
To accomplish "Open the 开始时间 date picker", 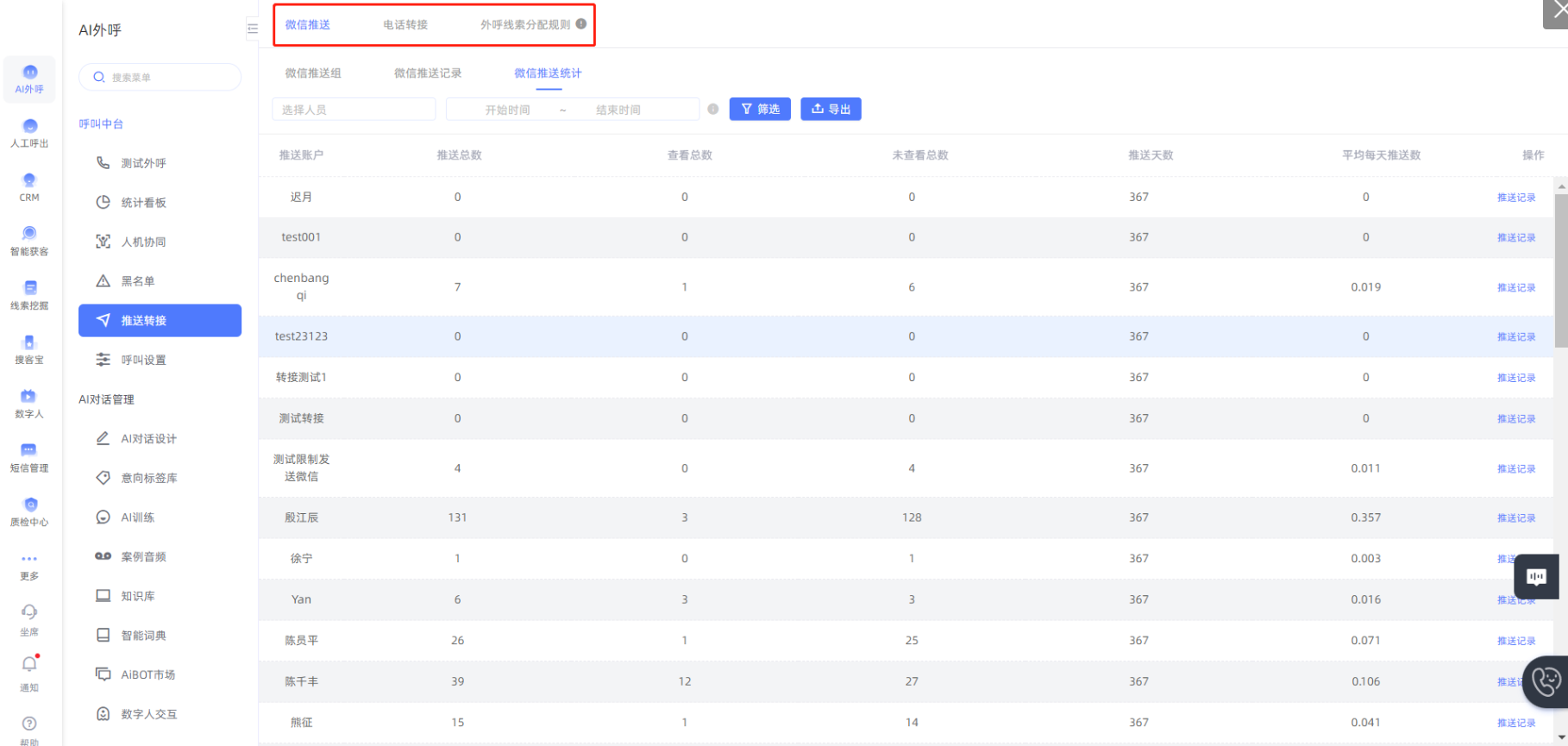I will click(x=507, y=110).
